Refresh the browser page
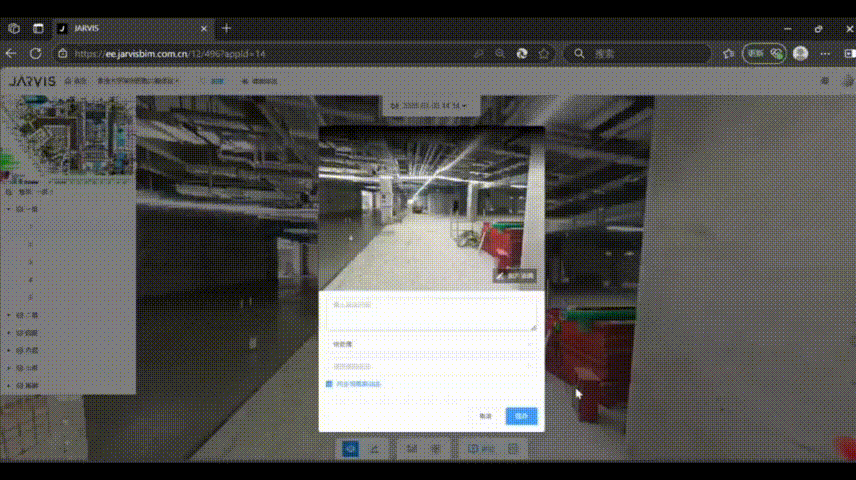Image resolution: width=856 pixels, height=480 pixels. [36, 53]
